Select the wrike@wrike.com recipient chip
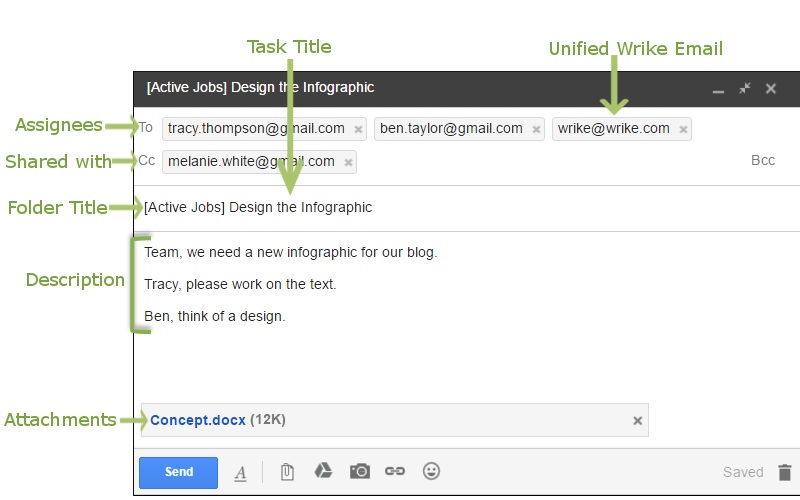Viewport: 800px width, 500px height. pyautogui.click(x=621, y=129)
